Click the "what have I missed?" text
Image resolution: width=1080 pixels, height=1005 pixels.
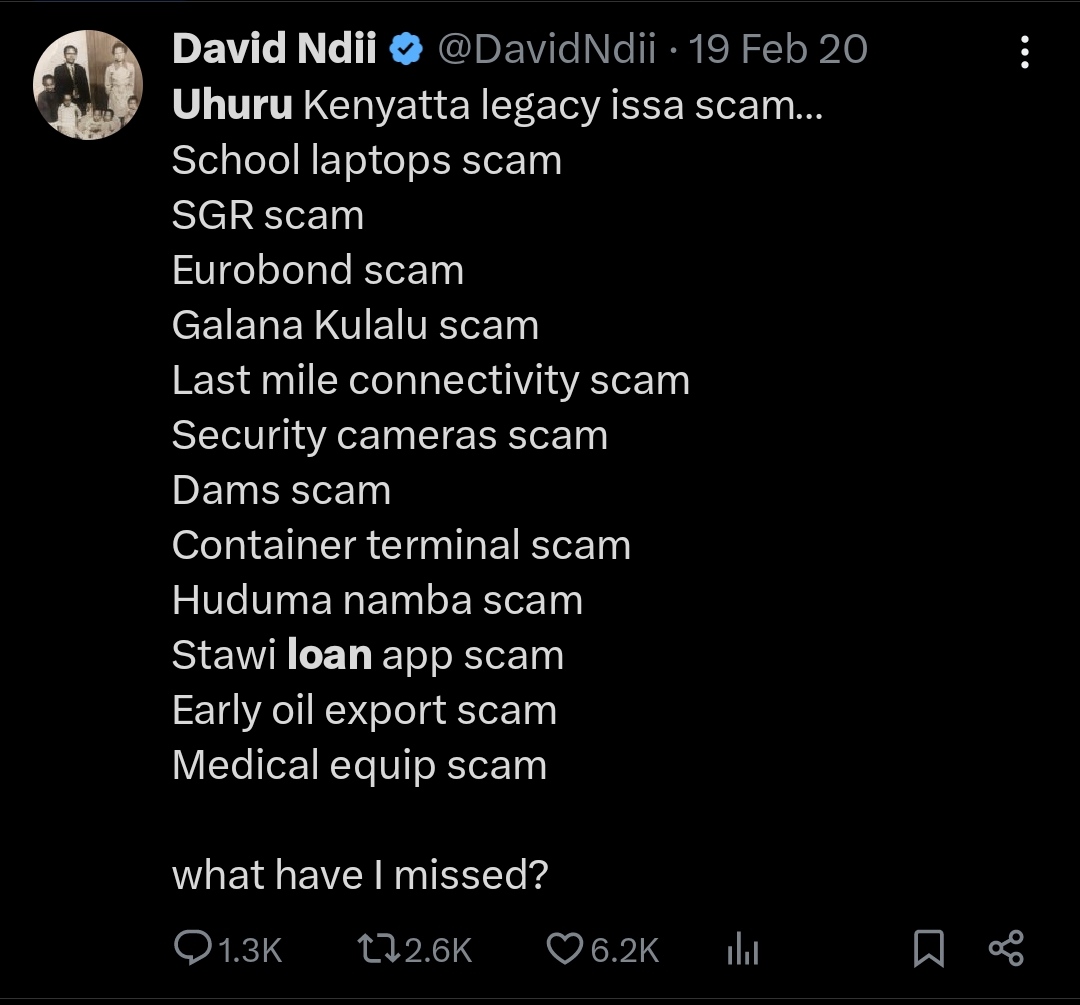(360, 875)
